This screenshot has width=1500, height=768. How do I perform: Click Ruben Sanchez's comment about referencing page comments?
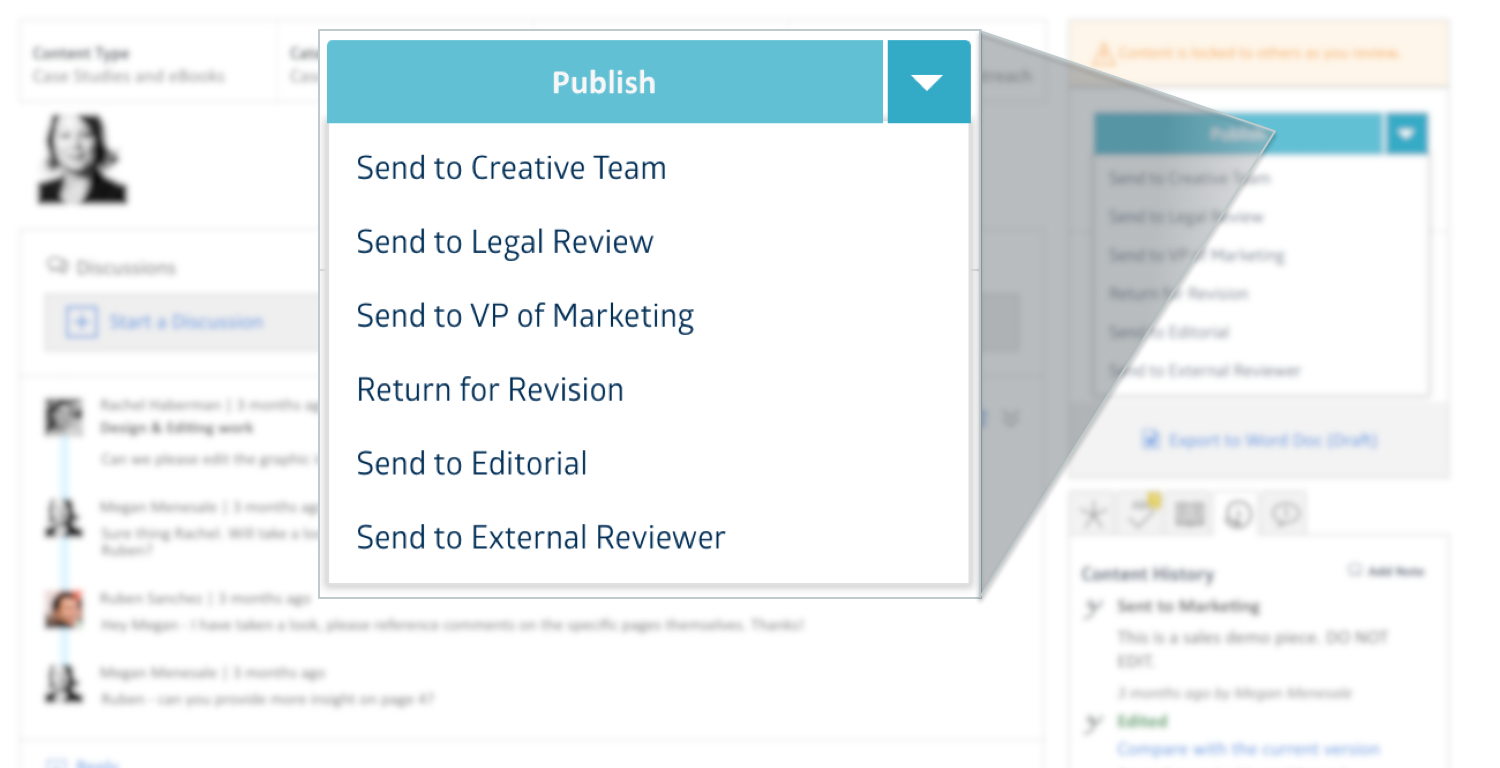(x=451, y=625)
